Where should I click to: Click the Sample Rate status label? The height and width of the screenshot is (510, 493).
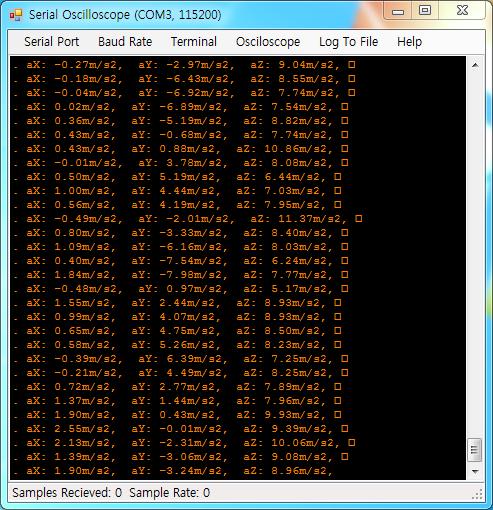pyautogui.click(x=169, y=493)
